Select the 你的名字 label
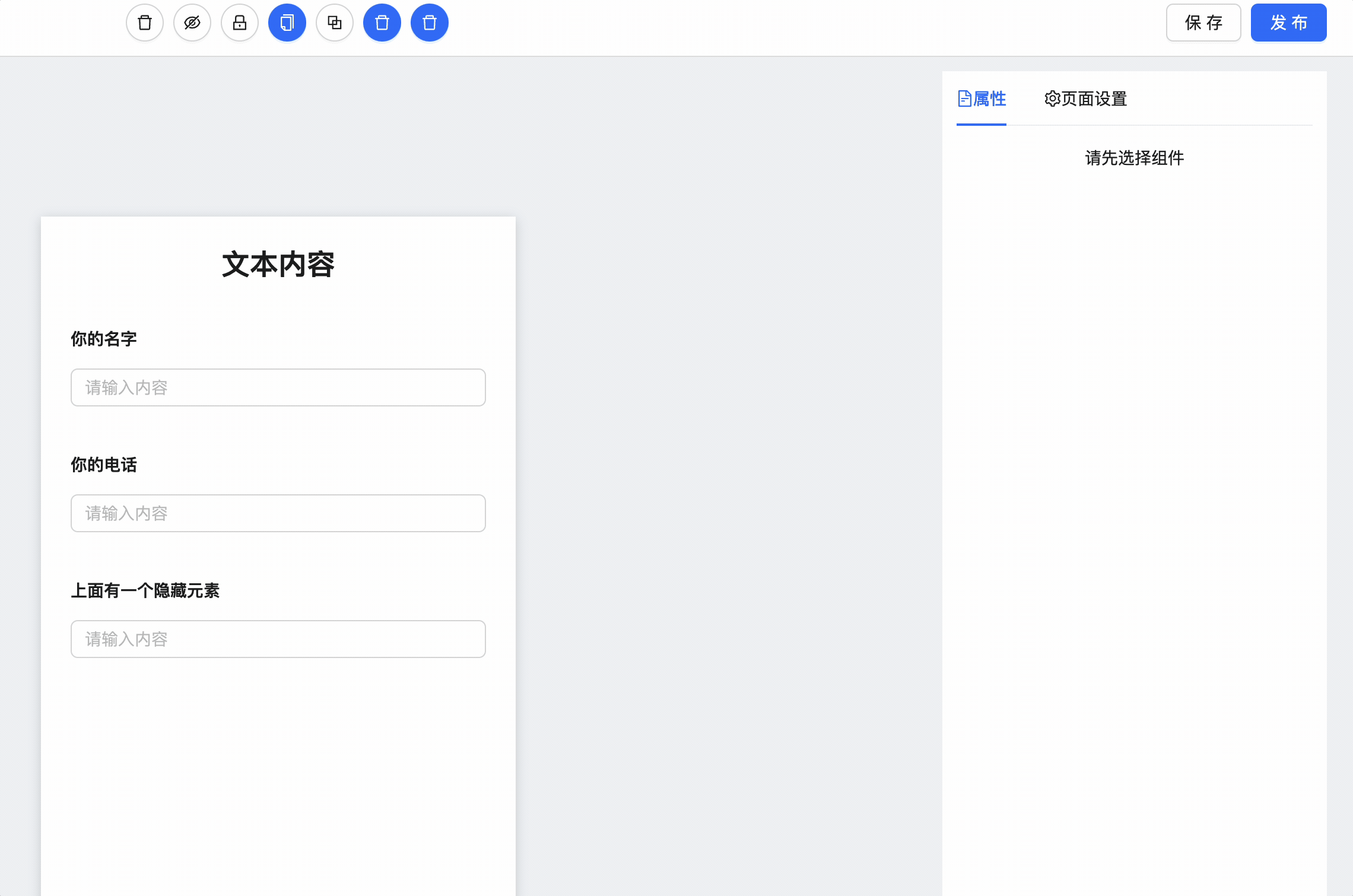Image resolution: width=1353 pixels, height=896 pixels. click(104, 339)
